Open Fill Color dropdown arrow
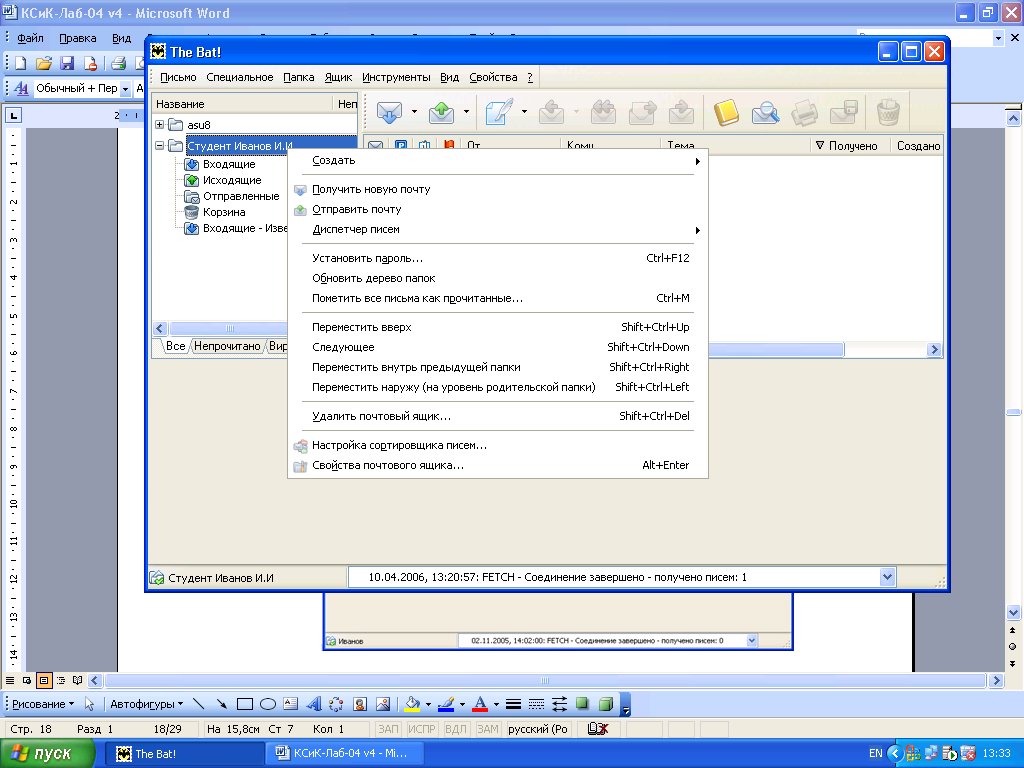The width and height of the screenshot is (1024, 768). tap(428, 704)
